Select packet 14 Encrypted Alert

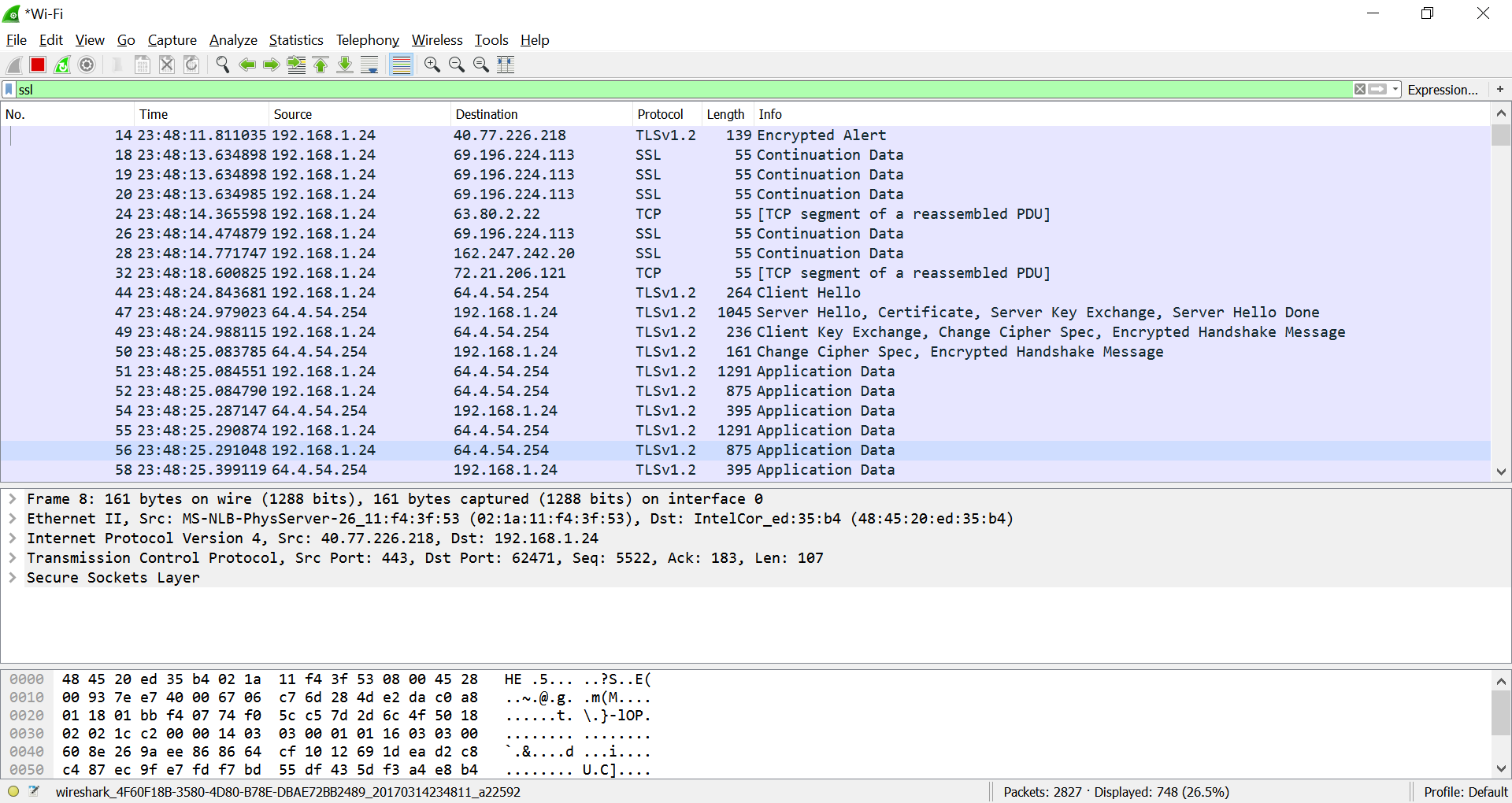[745, 135]
